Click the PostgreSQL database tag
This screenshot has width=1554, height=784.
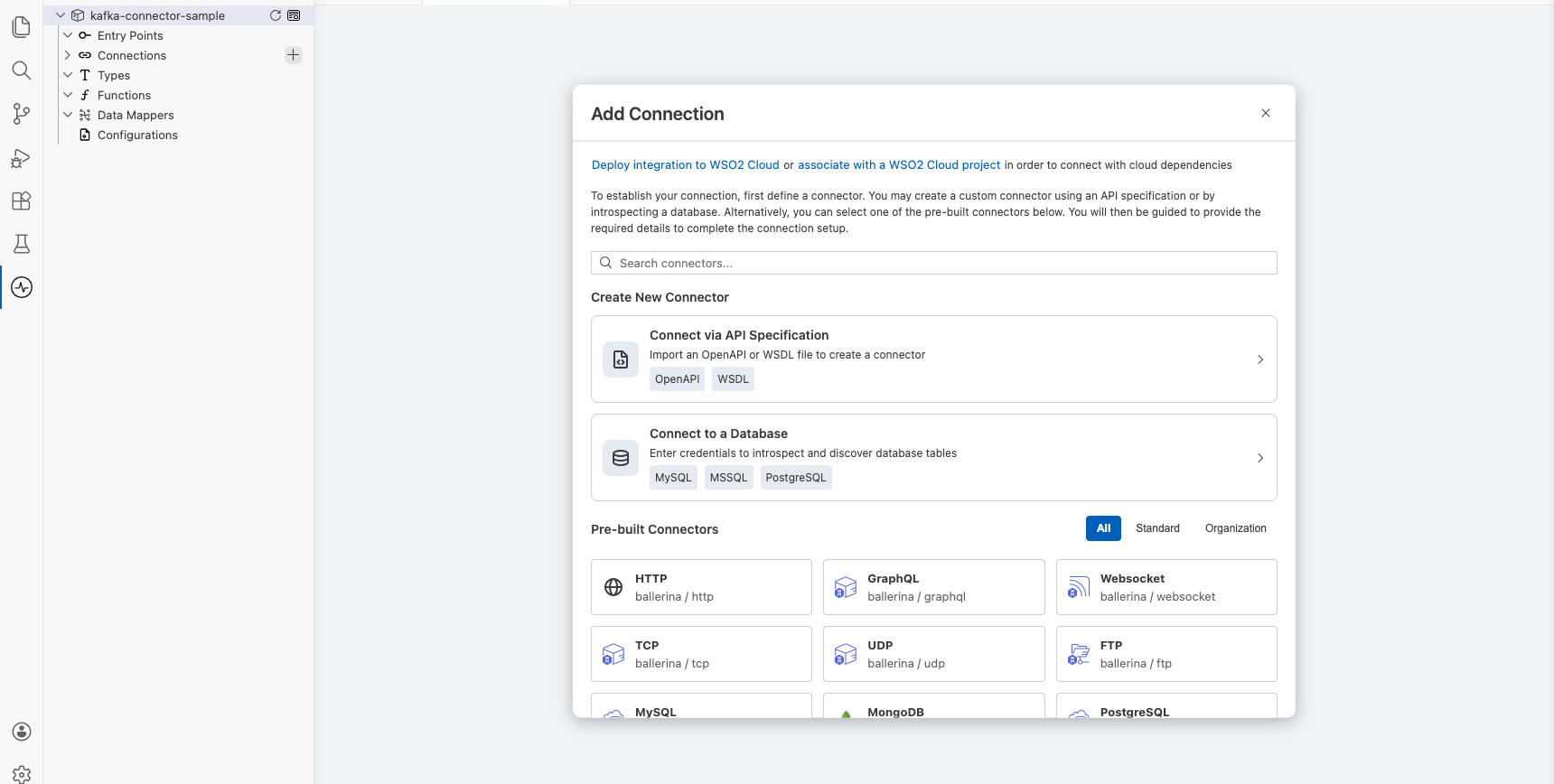[x=796, y=478]
